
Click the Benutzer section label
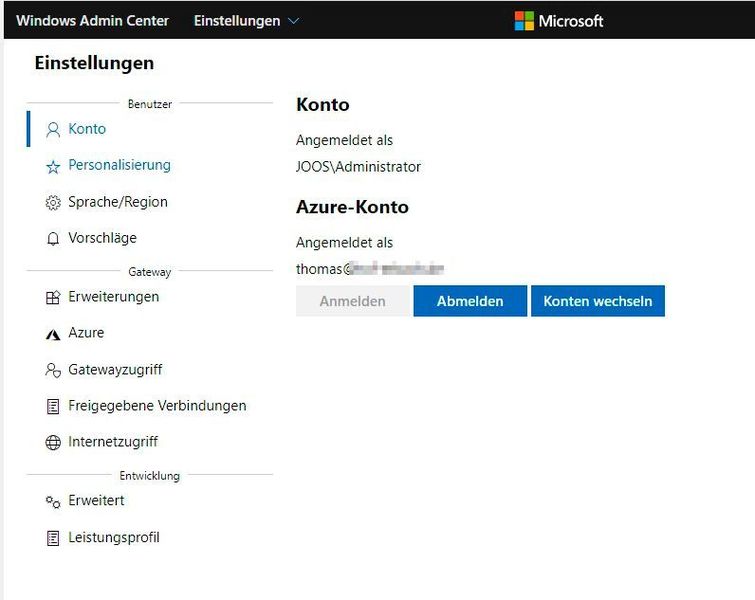(150, 104)
